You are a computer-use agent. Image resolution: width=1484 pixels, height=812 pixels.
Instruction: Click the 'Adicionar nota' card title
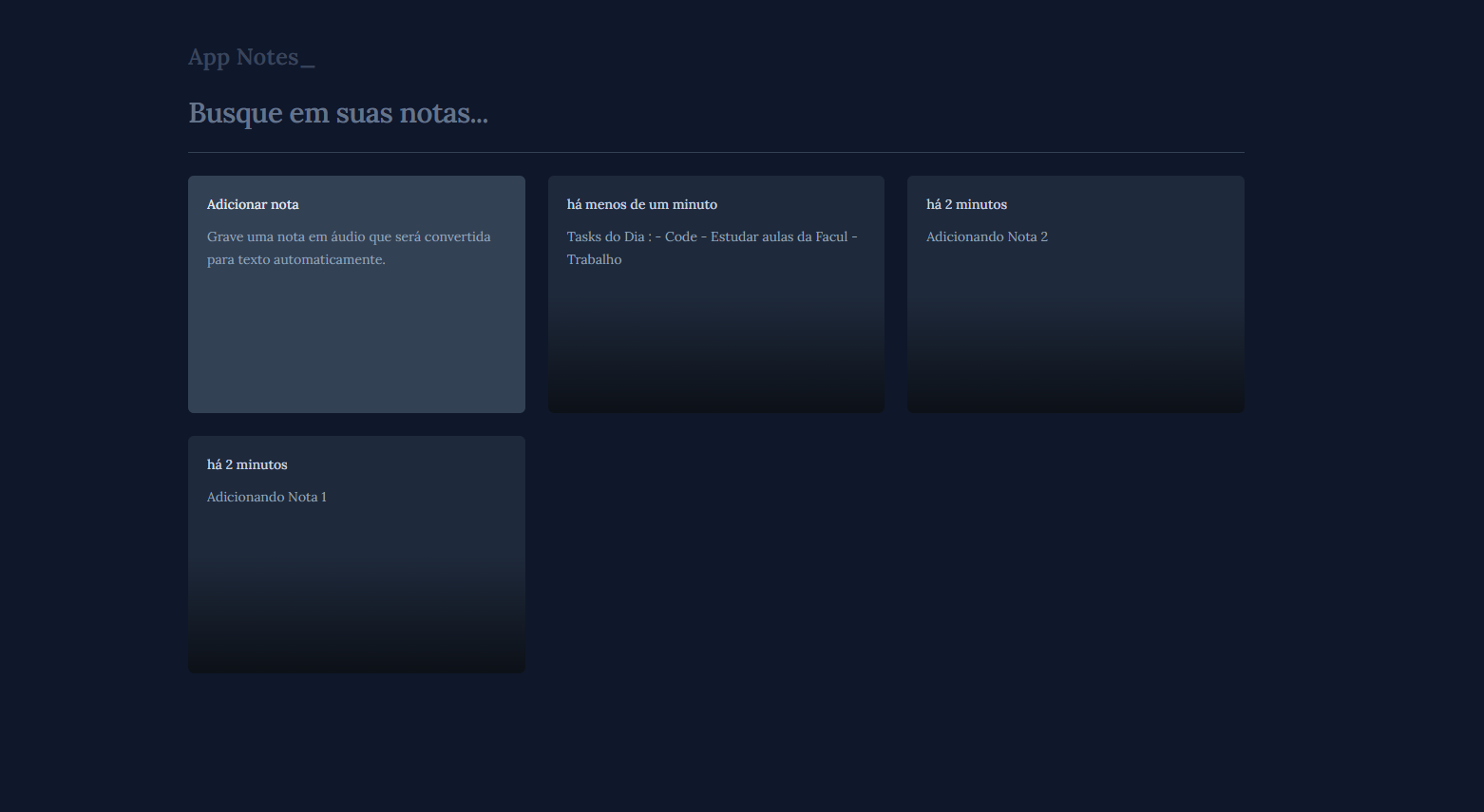click(253, 204)
